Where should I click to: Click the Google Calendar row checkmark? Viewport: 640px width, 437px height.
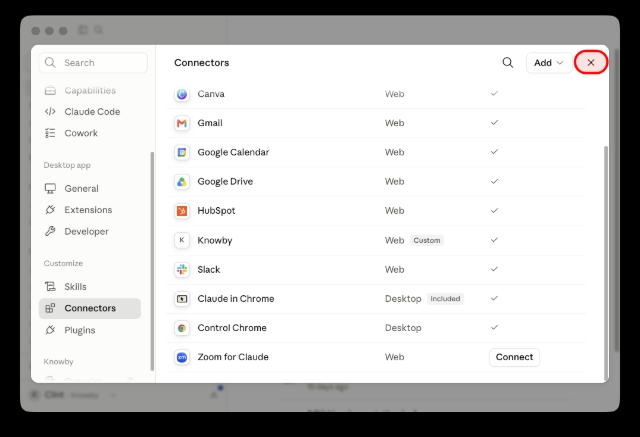coord(494,152)
